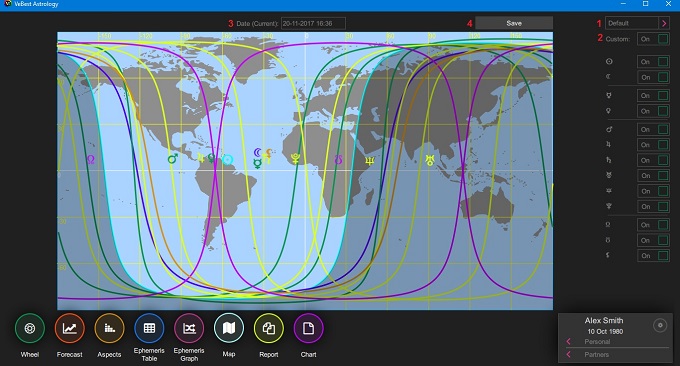Toggle the Sun line On switch

[654, 62]
